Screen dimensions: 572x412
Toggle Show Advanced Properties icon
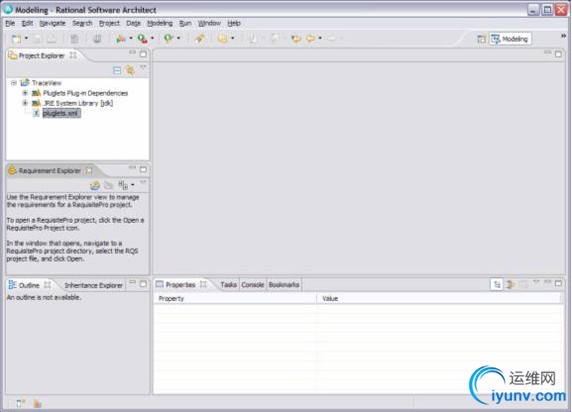tap(510, 284)
